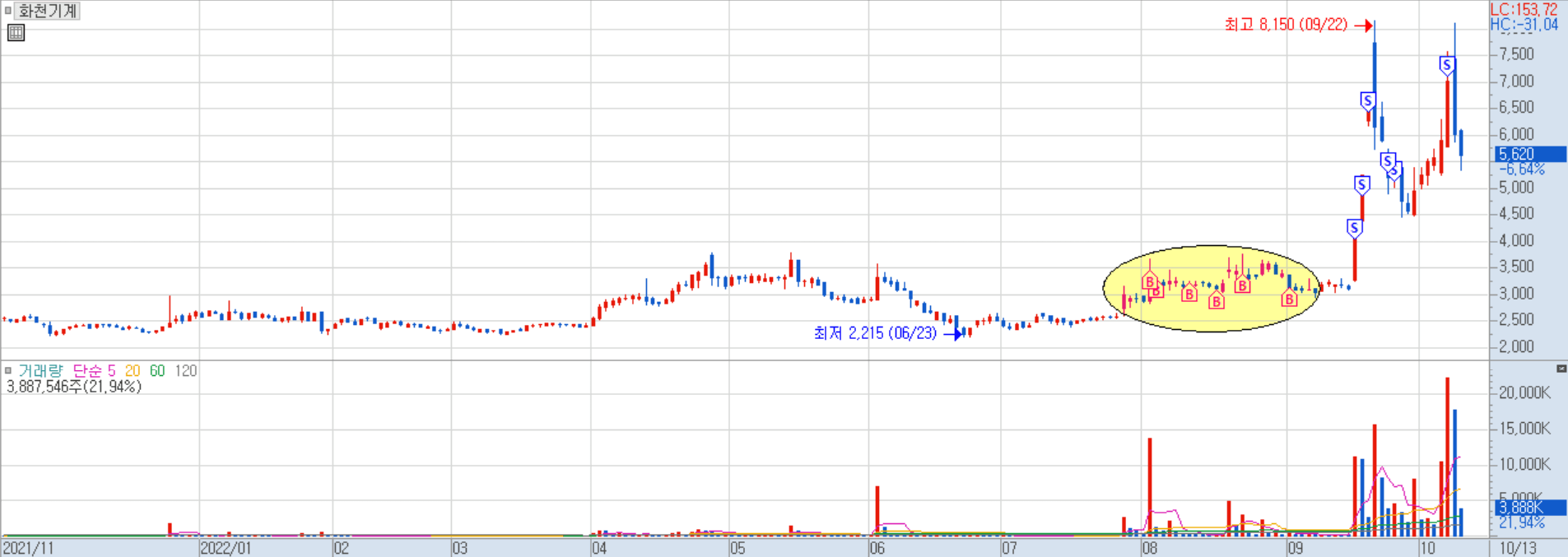Select the LC:153,72 indicator
1568x557 pixels.
(1524, 9)
